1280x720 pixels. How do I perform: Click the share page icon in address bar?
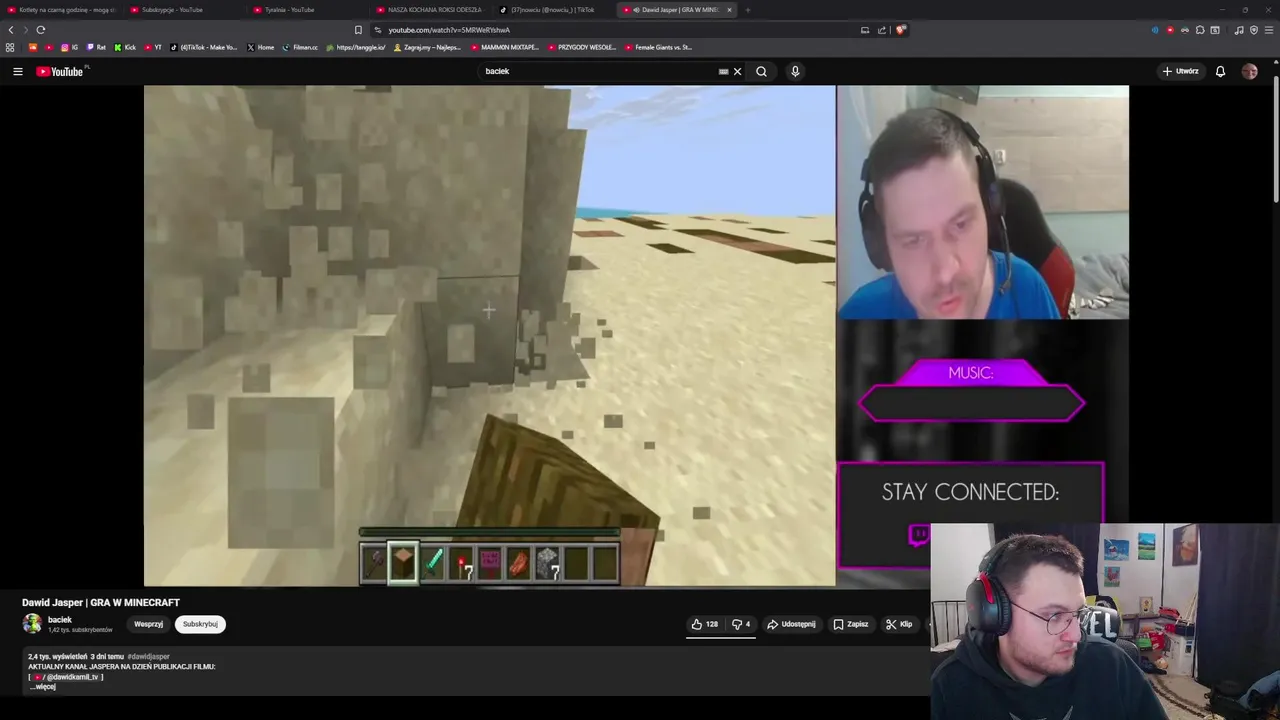pyautogui.click(x=881, y=30)
